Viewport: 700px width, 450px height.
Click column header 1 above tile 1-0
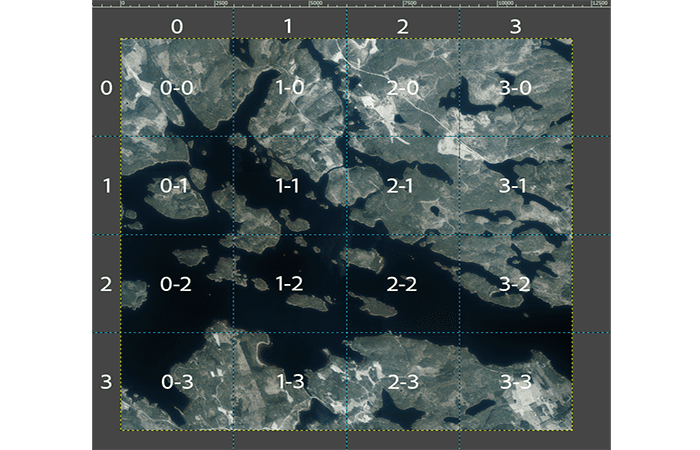pyautogui.click(x=288, y=27)
